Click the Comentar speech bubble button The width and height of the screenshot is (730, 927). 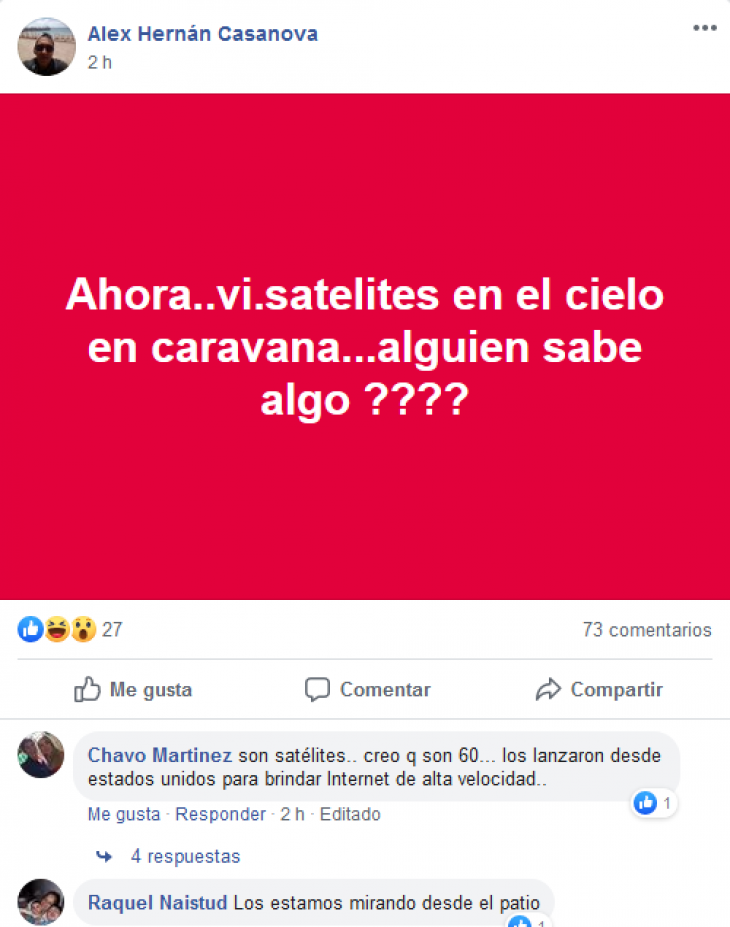click(x=368, y=689)
